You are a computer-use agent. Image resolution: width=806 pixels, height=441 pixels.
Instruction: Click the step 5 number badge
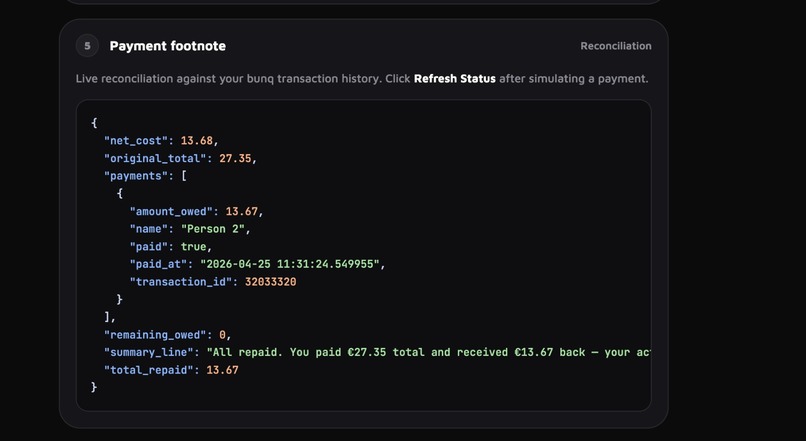(x=87, y=46)
